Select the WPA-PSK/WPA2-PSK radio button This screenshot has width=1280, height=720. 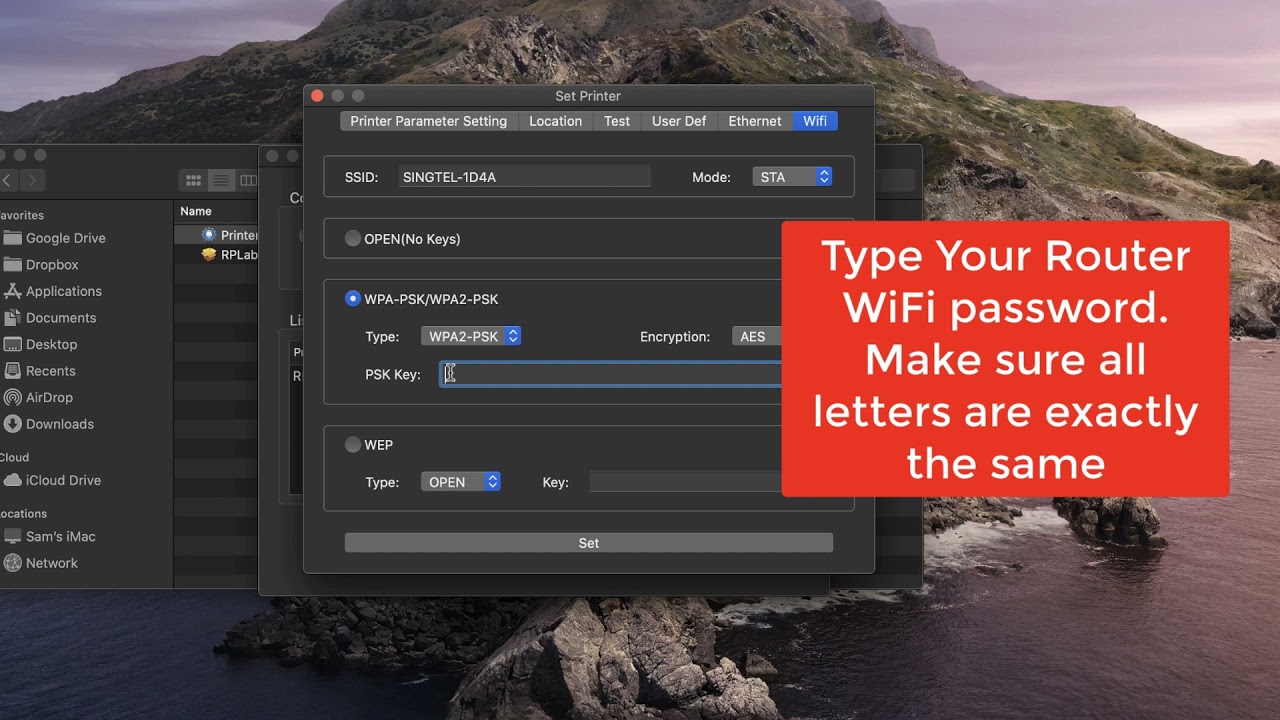point(352,299)
